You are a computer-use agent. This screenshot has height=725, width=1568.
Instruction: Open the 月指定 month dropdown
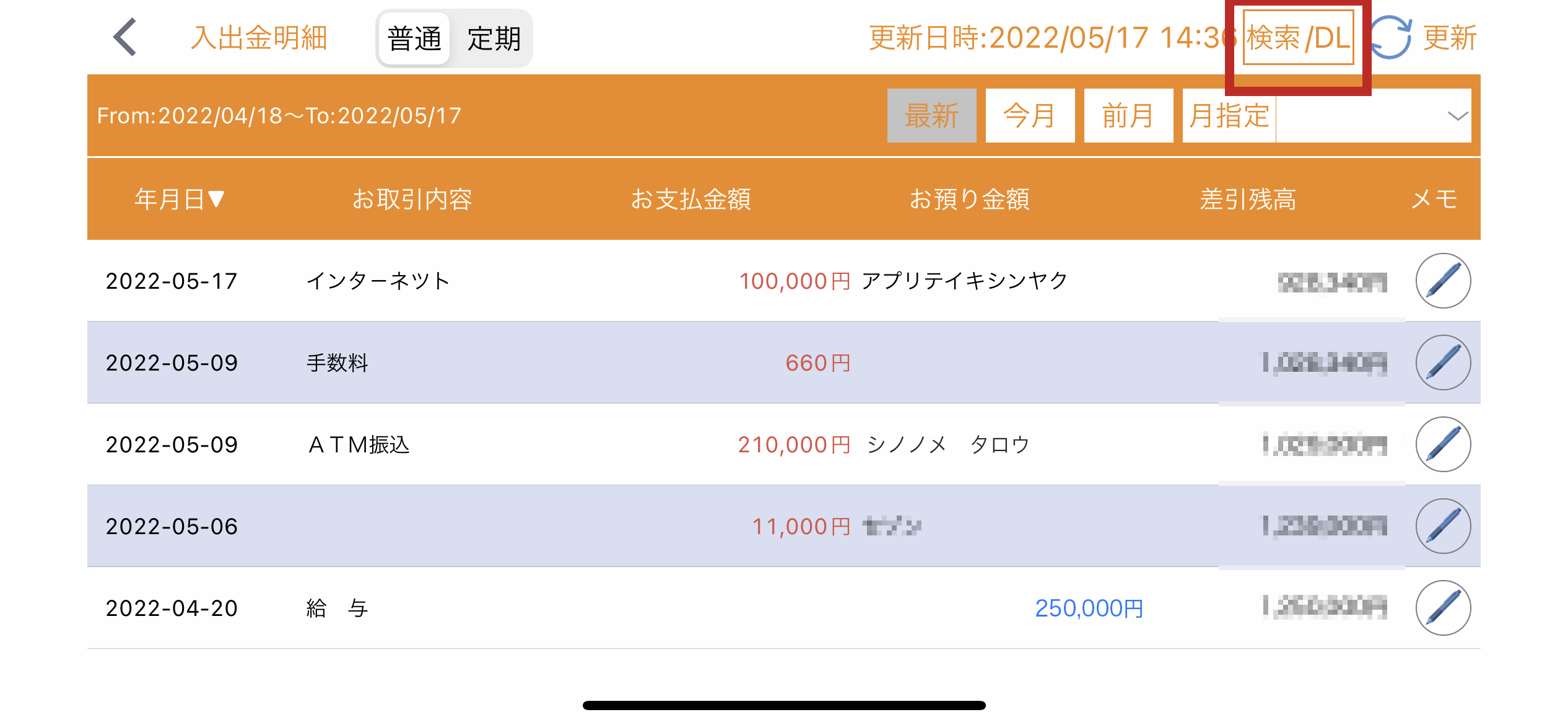pyautogui.click(x=1326, y=115)
